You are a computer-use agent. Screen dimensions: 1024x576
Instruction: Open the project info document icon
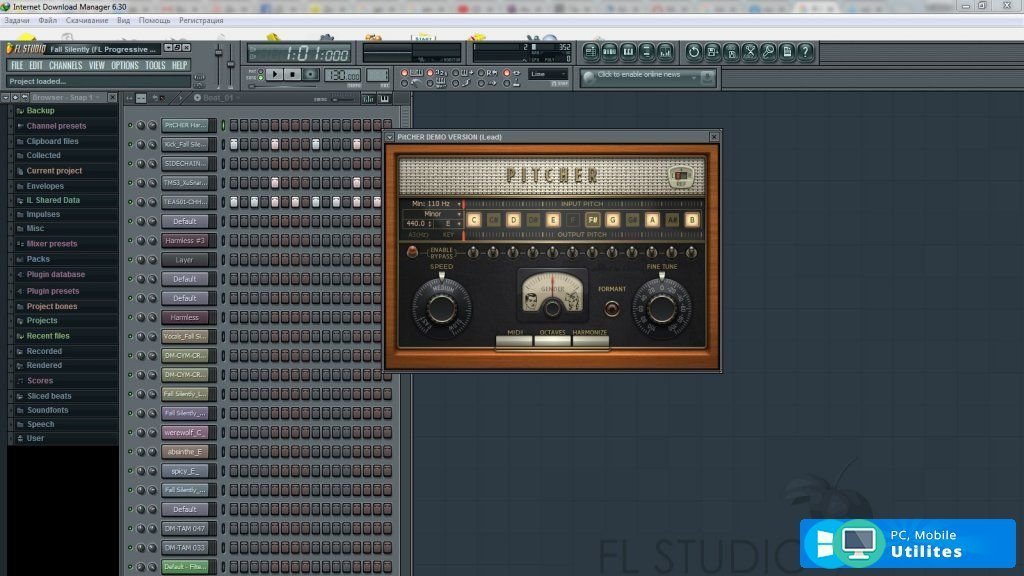click(x=787, y=52)
